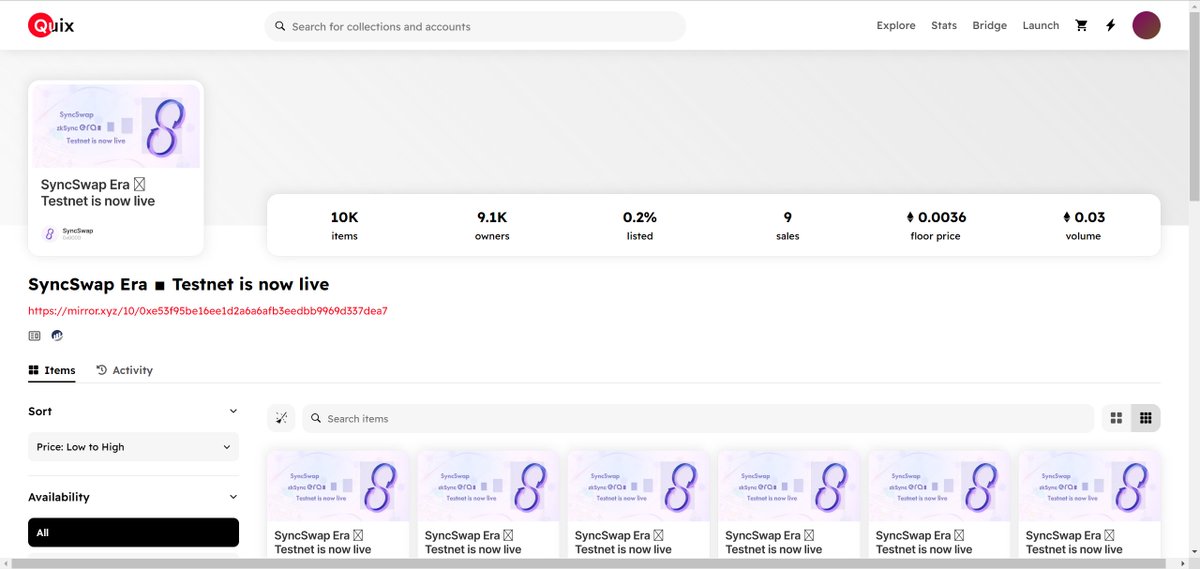This screenshot has height=569, width=1200.
Task: Open the shopping cart icon
Action: point(1081,26)
